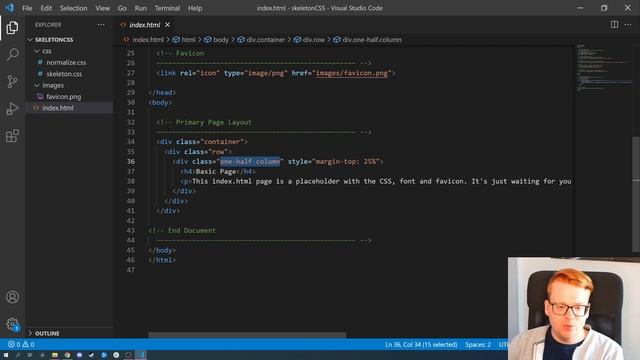The width and height of the screenshot is (640, 360).
Task: Click the "Basic Page" heading text
Action: point(216,171)
